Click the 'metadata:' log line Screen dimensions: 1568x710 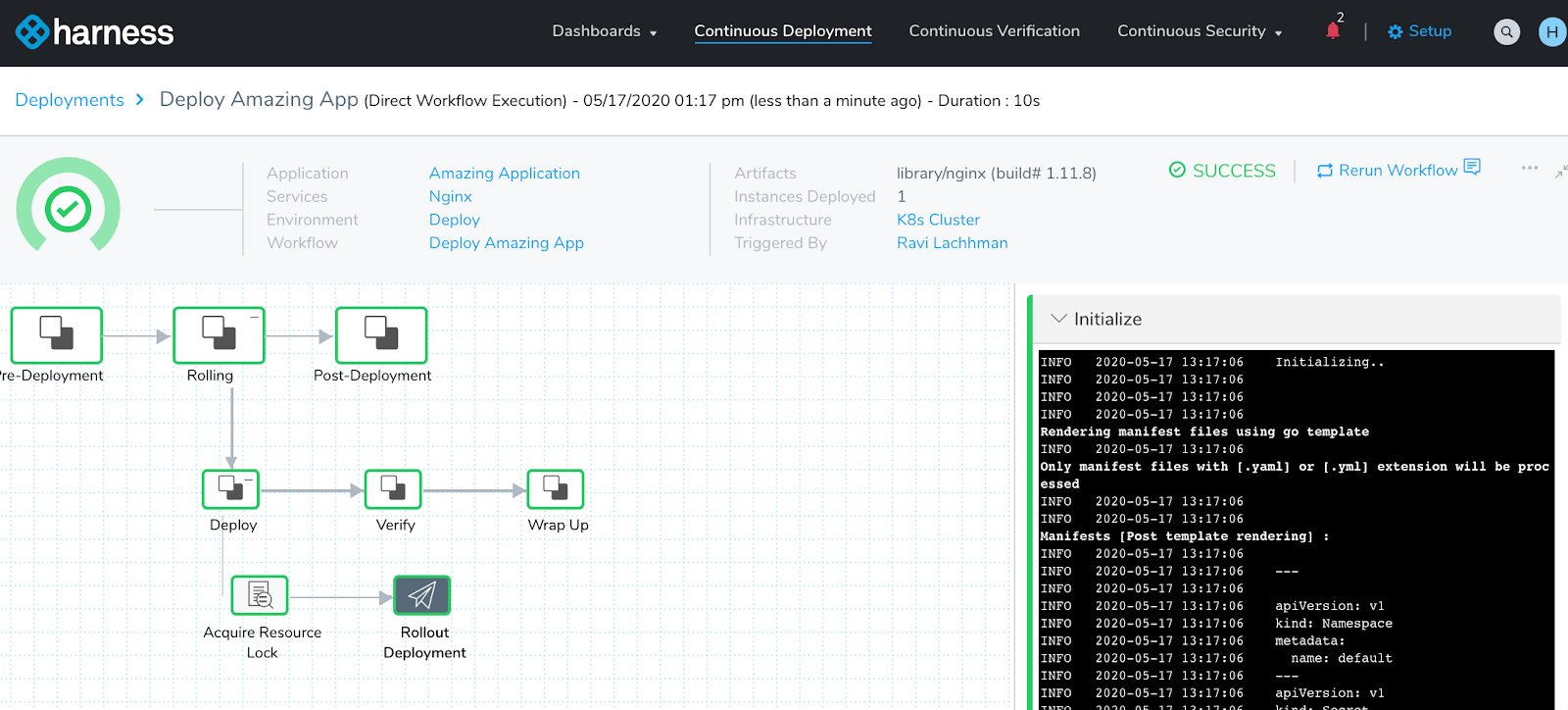[1310, 641]
